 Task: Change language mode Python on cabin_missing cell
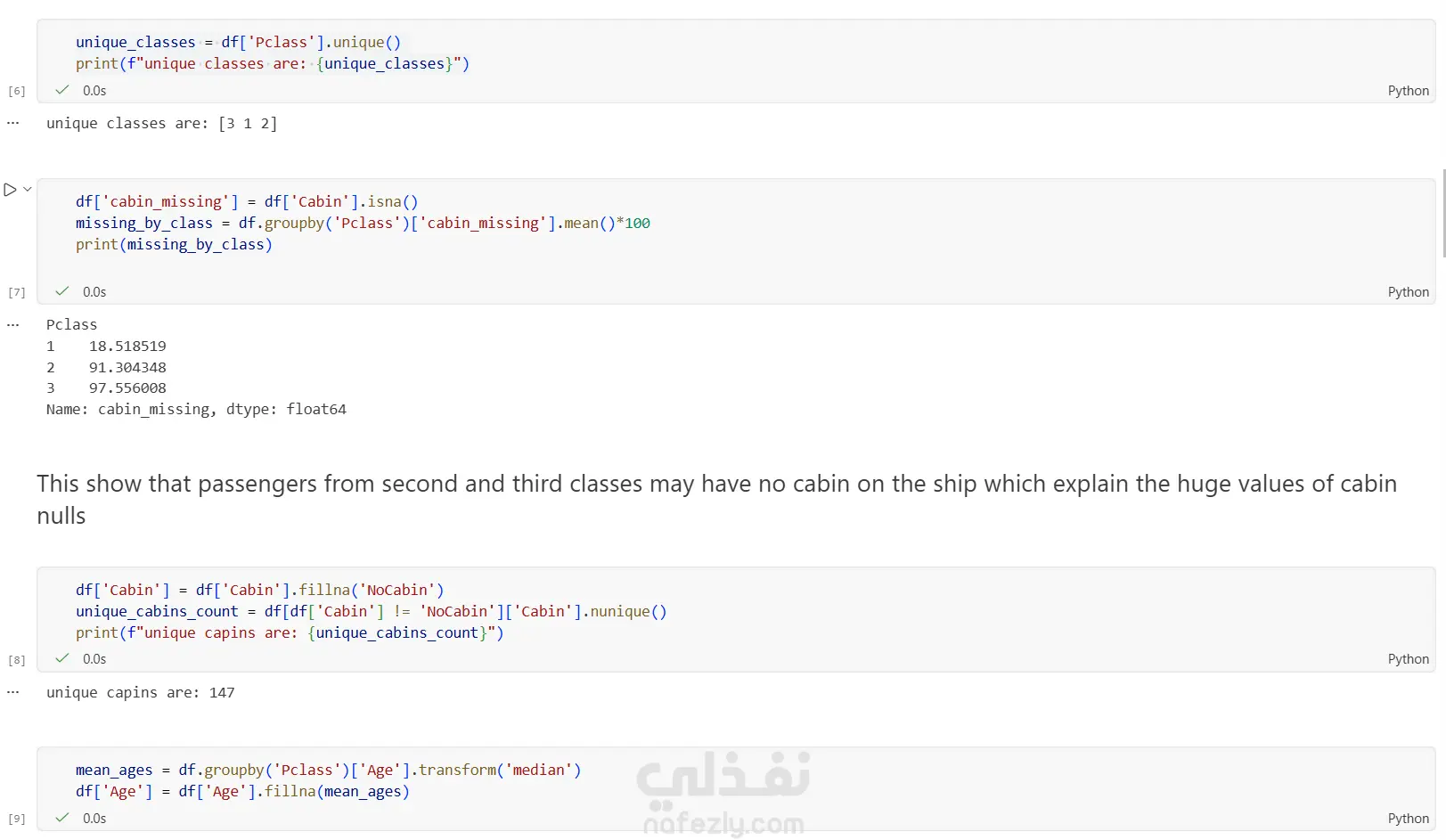pos(1408,292)
